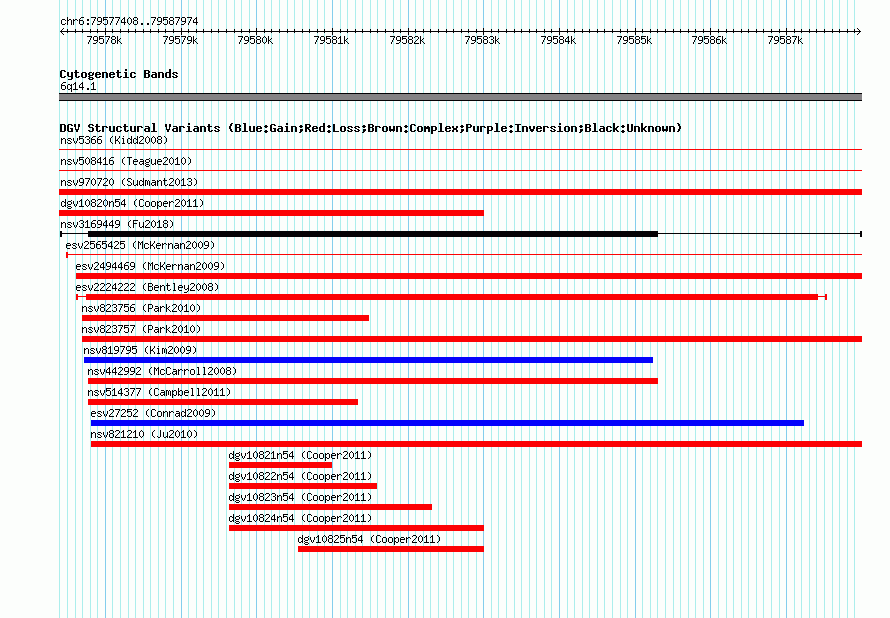Click the dgv10820n54 (Cooper2011) red bar
The width and height of the screenshot is (890, 618).
[271, 213]
